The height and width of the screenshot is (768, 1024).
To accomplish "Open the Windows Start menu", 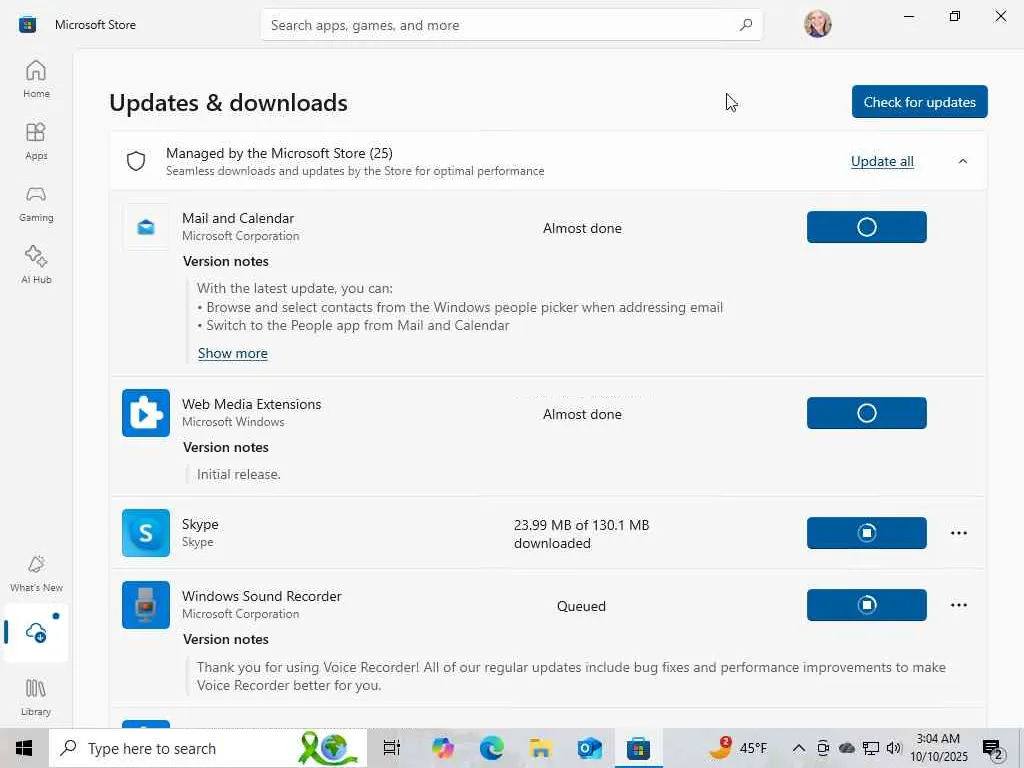I will (24, 748).
